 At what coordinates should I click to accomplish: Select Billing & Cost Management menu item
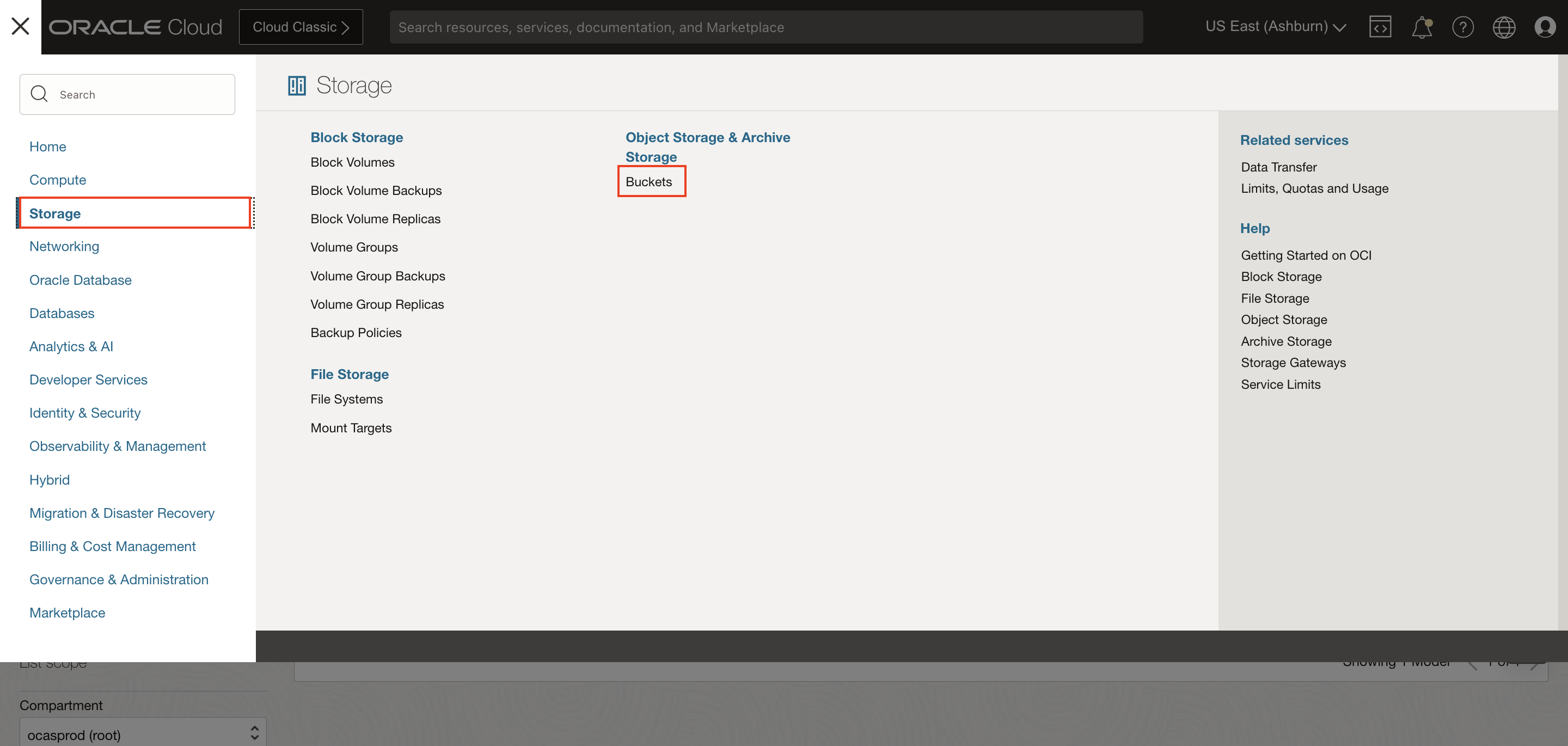pos(113,546)
